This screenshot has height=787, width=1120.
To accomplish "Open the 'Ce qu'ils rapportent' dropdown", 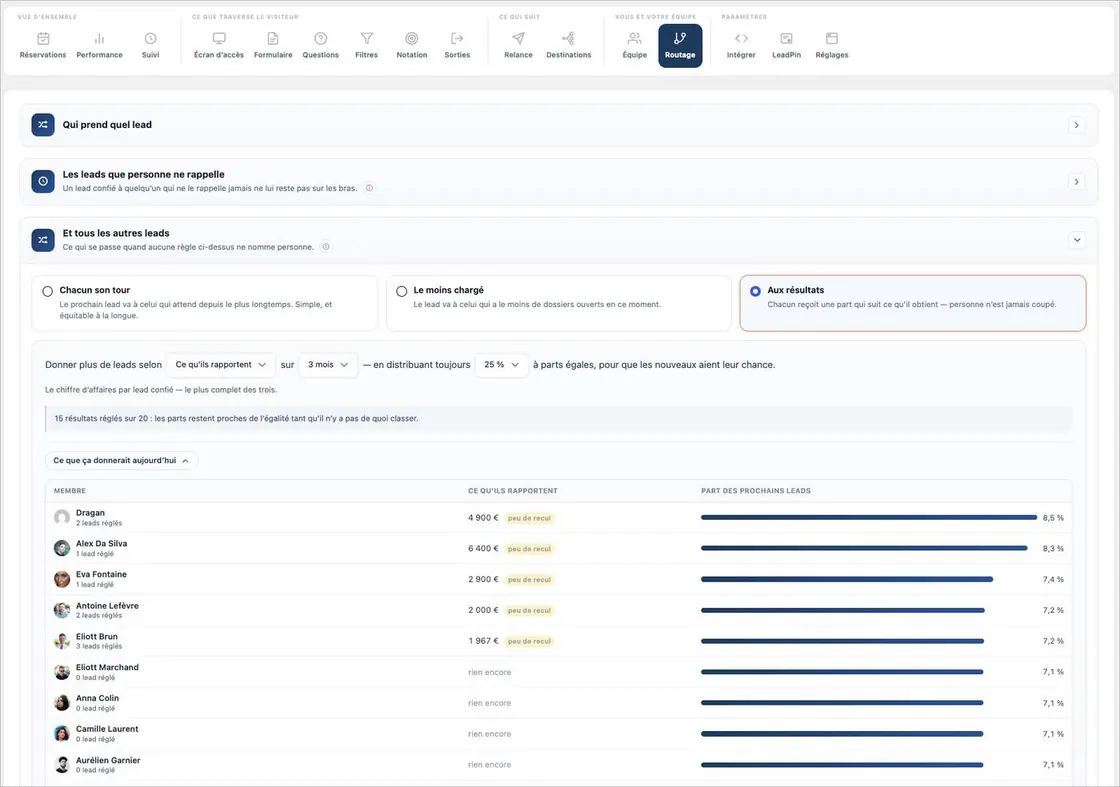I will click(221, 365).
